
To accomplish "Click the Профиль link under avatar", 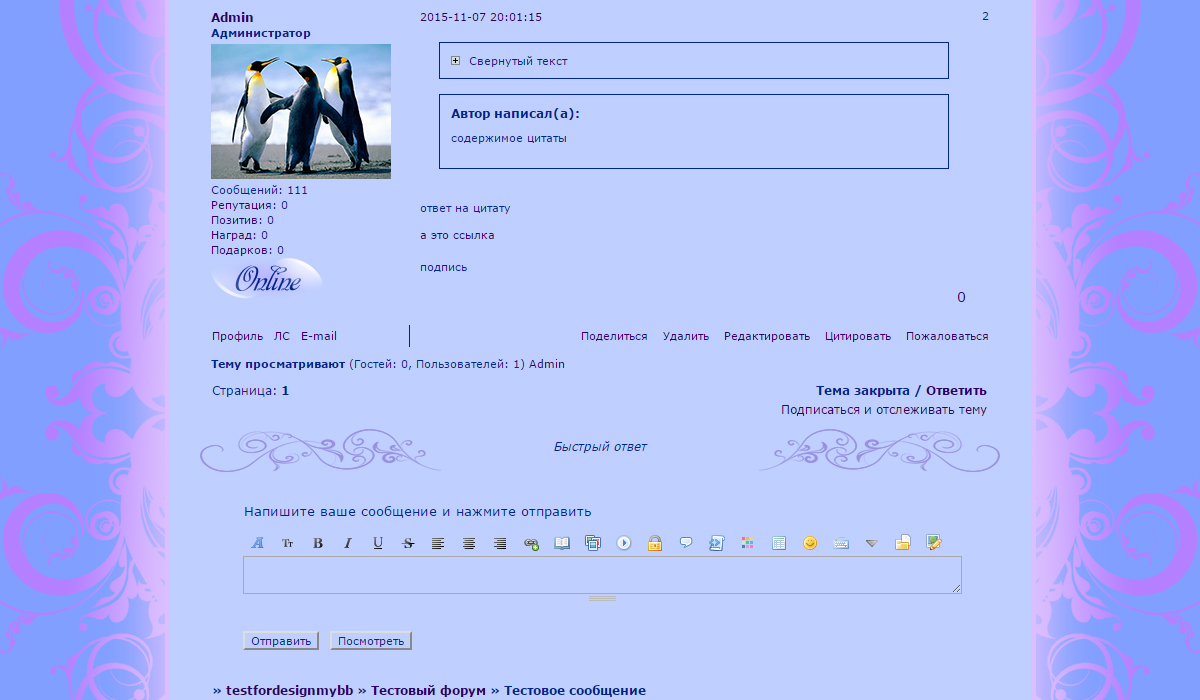I will click(237, 336).
